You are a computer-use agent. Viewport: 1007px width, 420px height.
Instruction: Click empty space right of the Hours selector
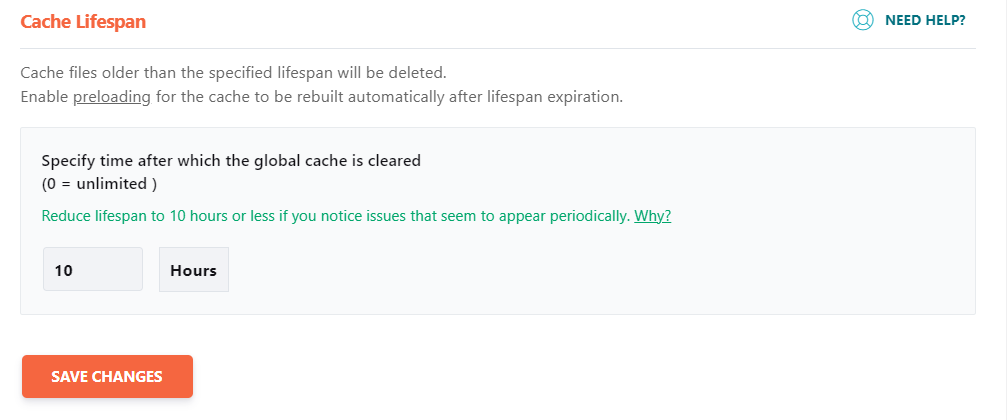(x=578, y=270)
